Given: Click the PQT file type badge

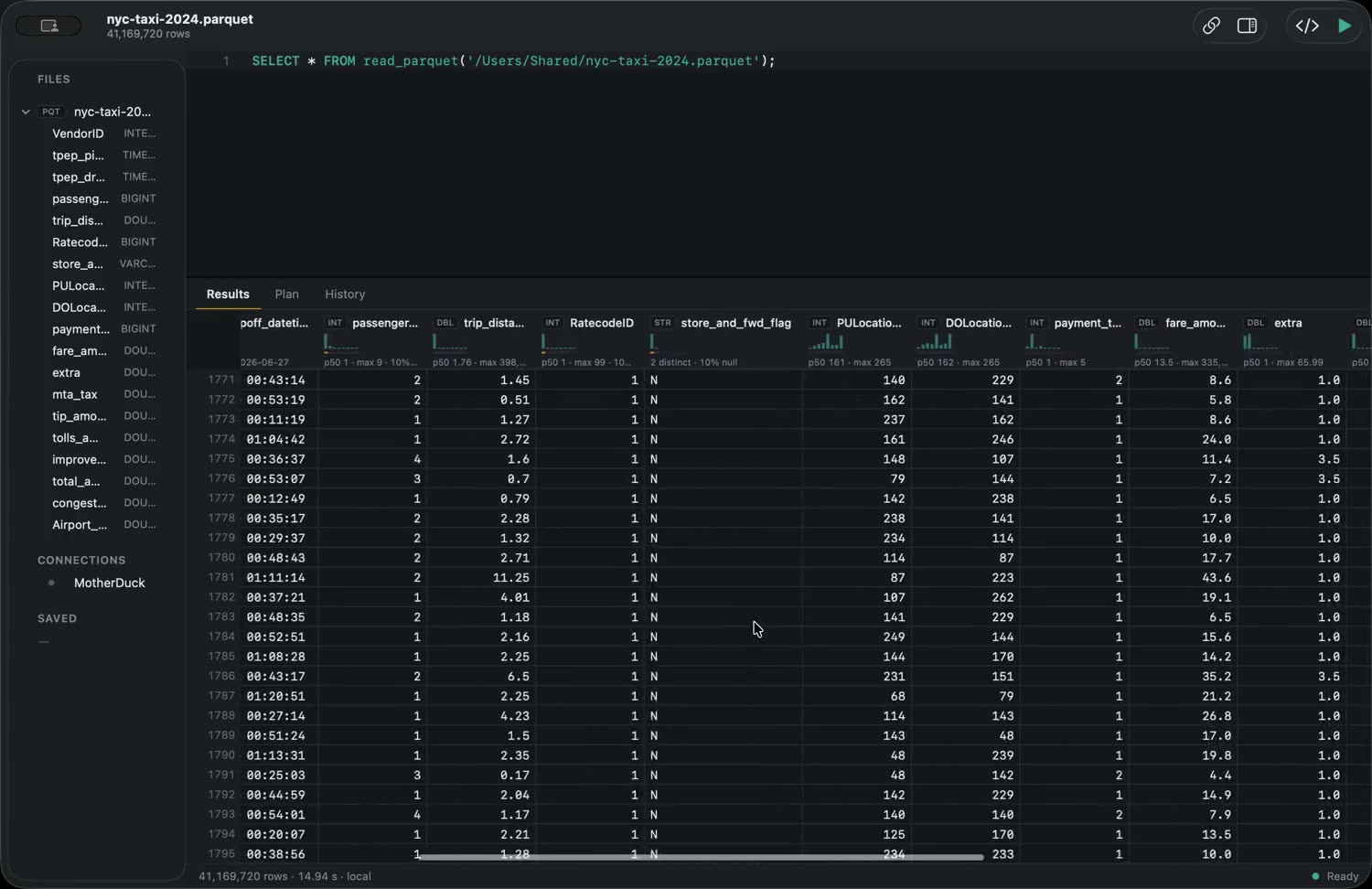Looking at the screenshot, I should point(51,112).
